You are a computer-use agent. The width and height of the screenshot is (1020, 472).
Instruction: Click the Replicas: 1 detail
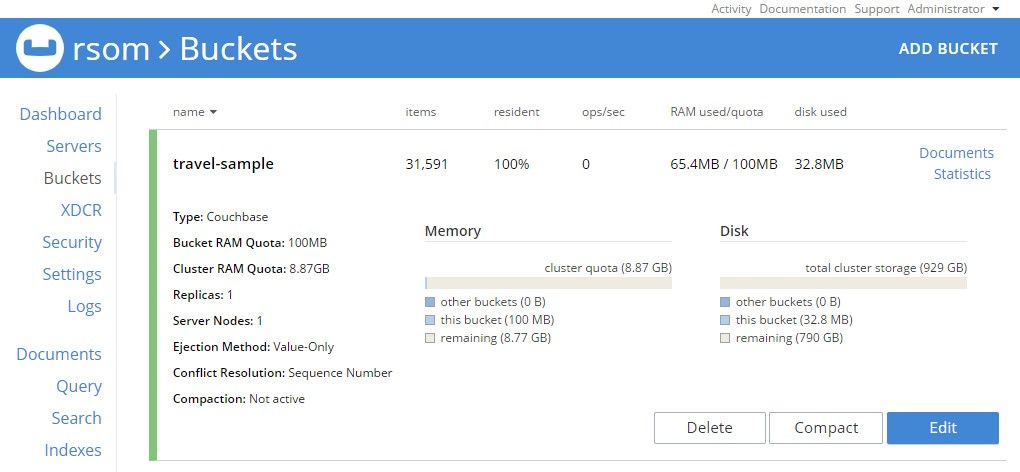(x=203, y=295)
